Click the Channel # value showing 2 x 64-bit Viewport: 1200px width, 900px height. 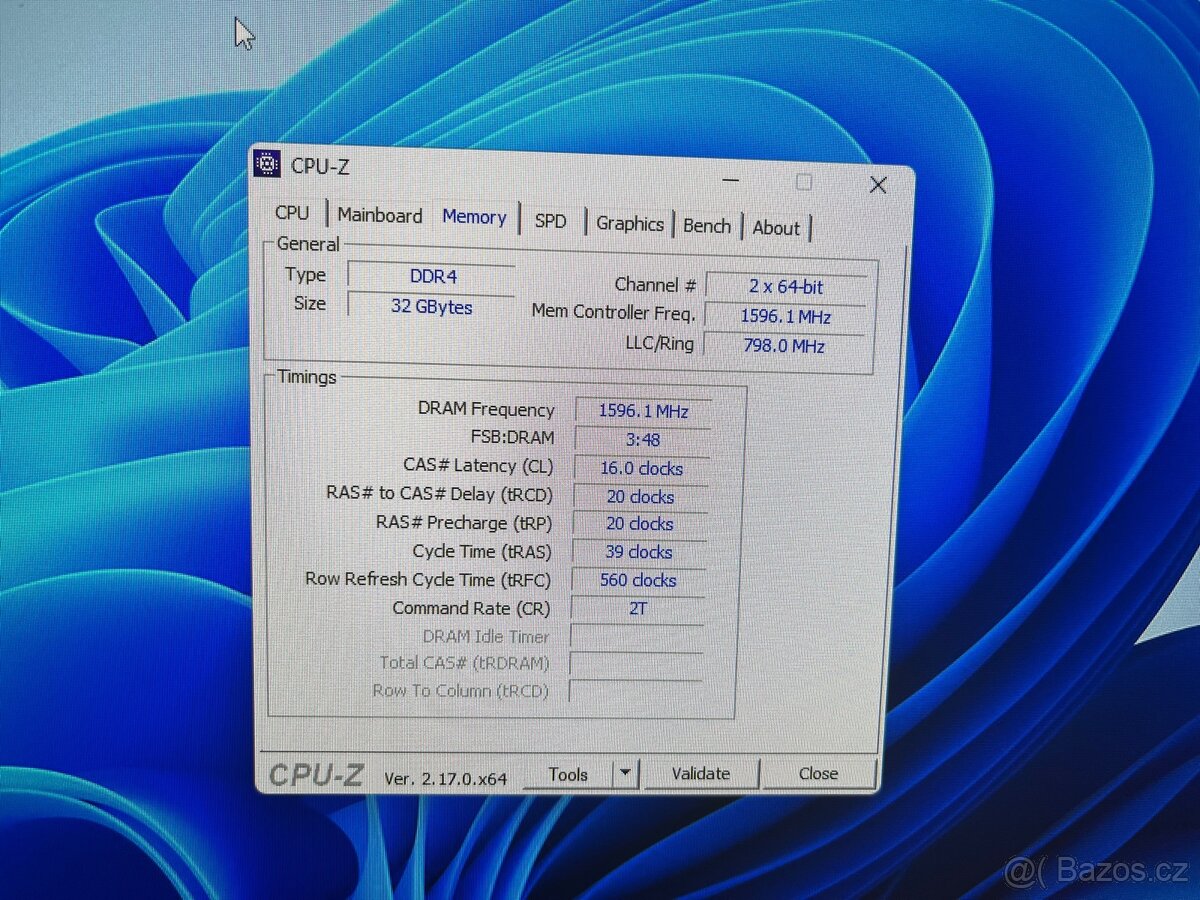pyautogui.click(x=786, y=286)
